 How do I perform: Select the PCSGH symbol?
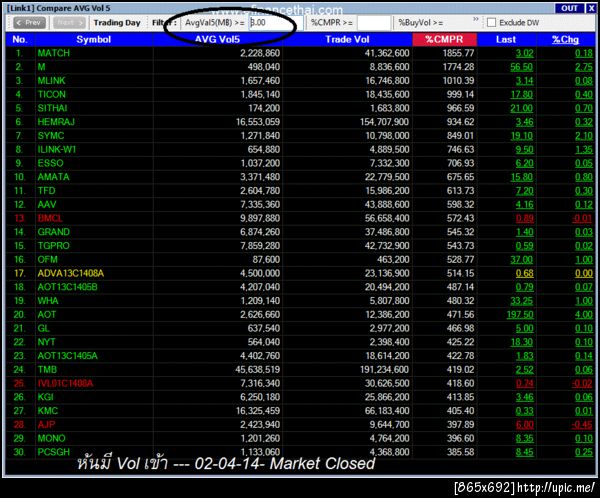click(x=54, y=452)
